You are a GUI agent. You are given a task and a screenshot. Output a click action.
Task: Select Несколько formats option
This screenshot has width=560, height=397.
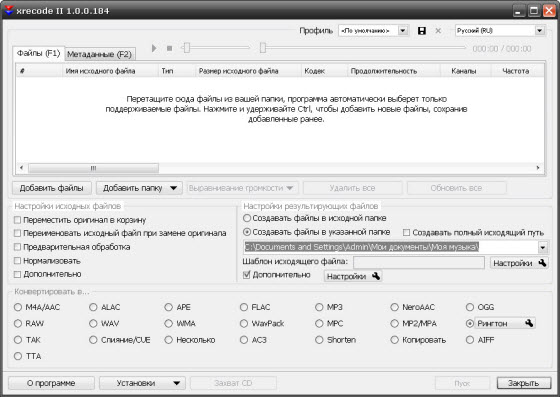click(169, 340)
